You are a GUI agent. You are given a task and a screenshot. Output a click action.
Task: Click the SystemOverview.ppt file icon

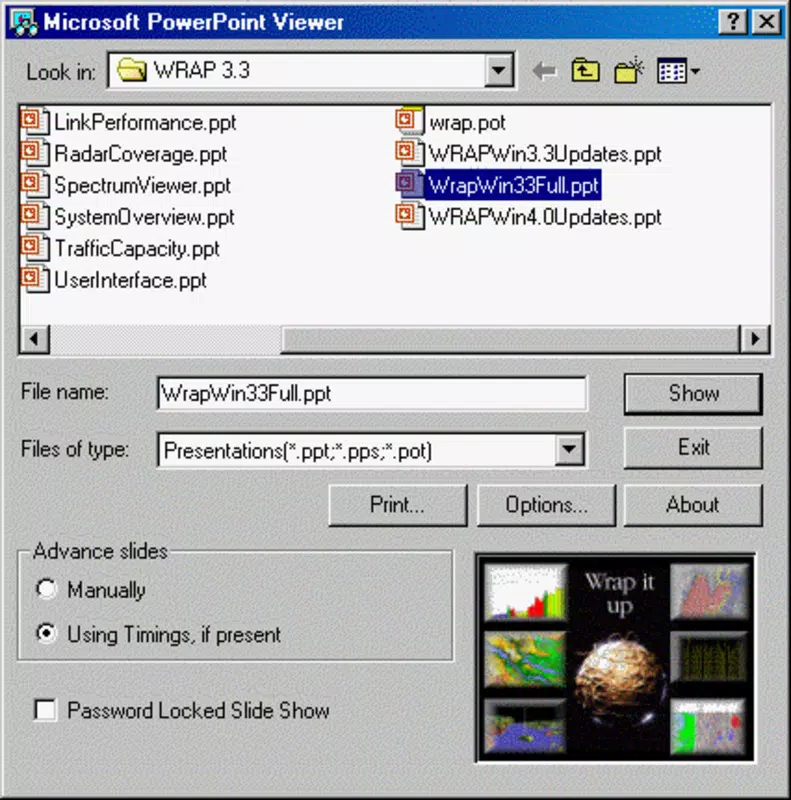pyautogui.click(x=35, y=216)
